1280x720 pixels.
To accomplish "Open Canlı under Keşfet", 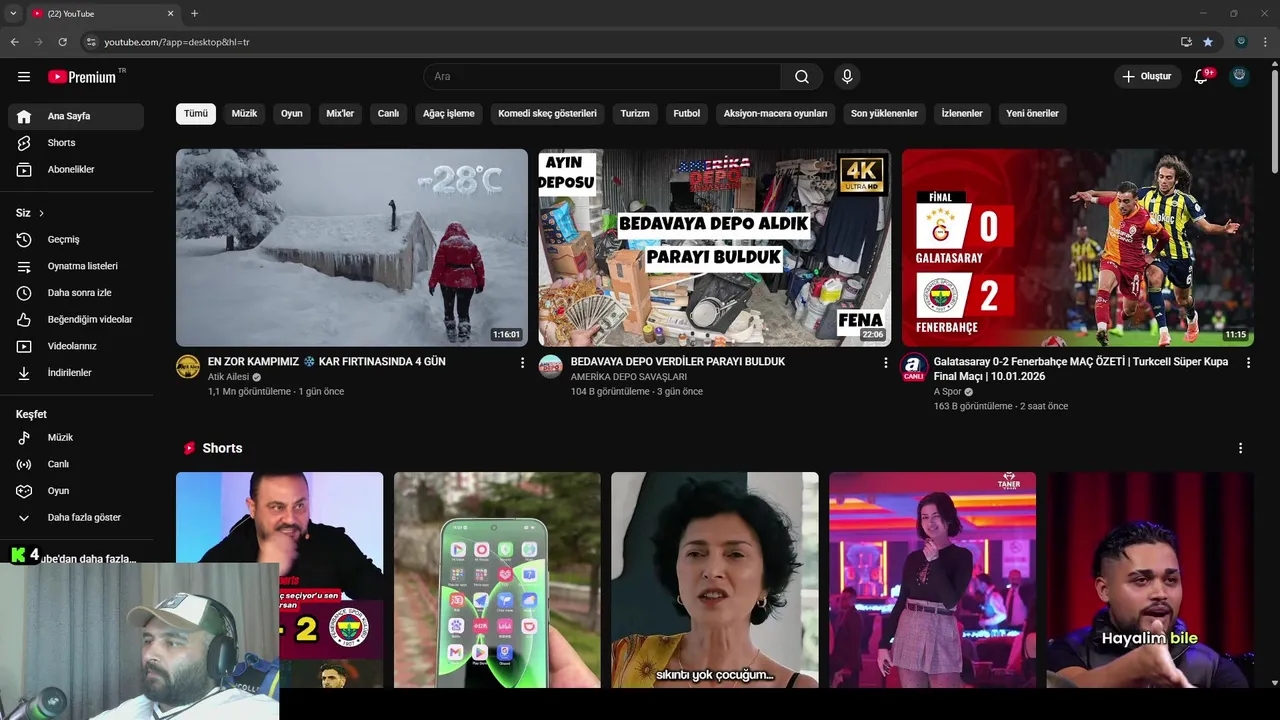I will [76, 464].
